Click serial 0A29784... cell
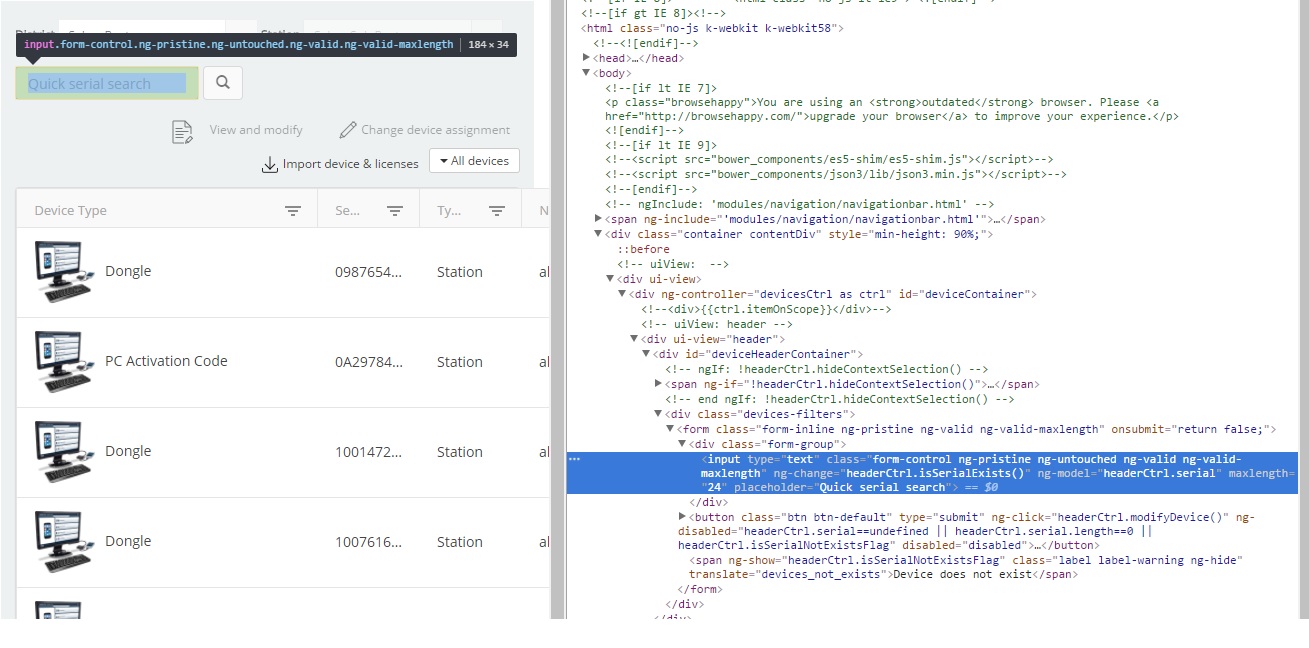The image size is (1309, 648). [x=369, y=362]
